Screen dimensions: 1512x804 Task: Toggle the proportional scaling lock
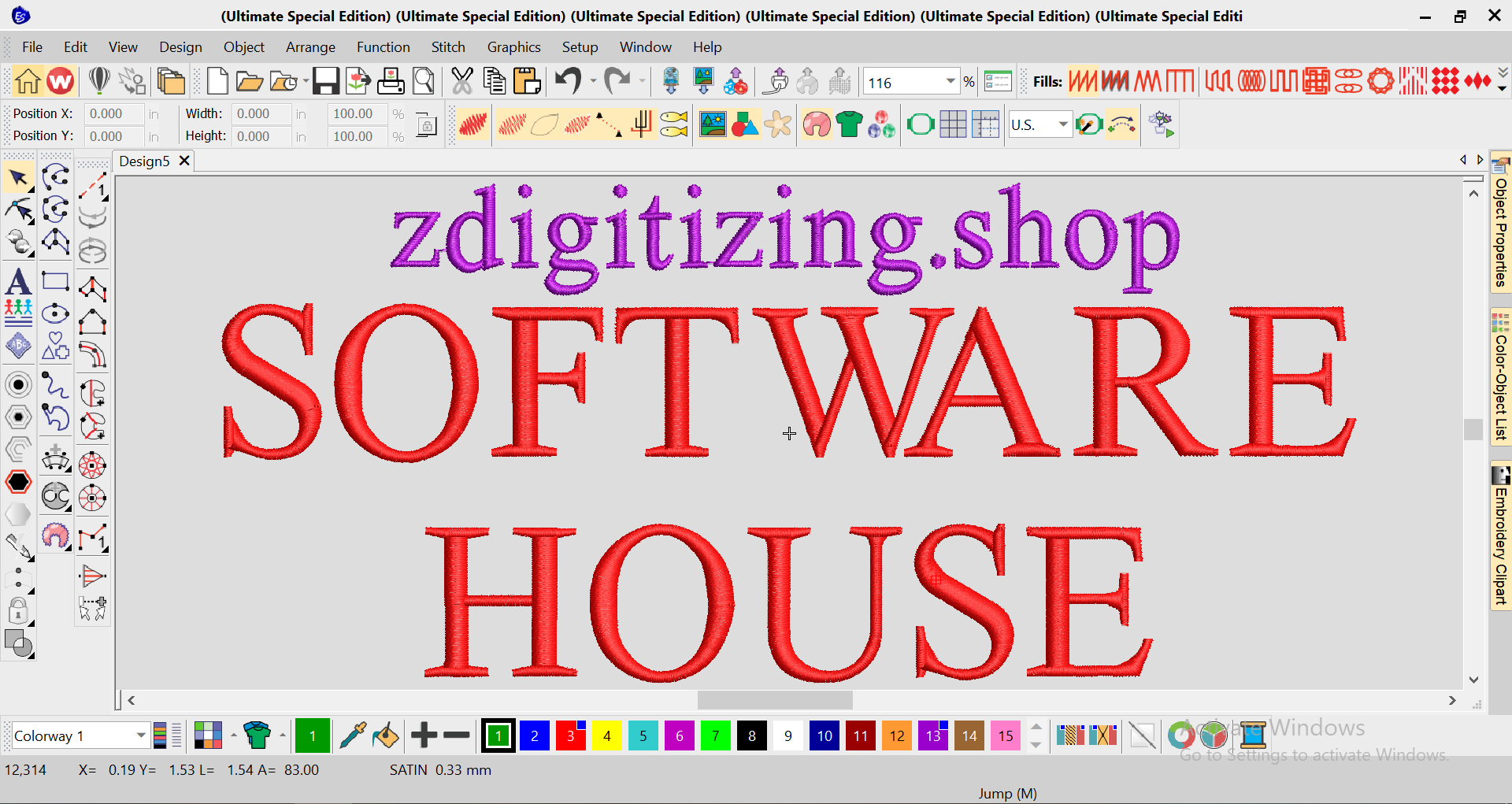426,124
